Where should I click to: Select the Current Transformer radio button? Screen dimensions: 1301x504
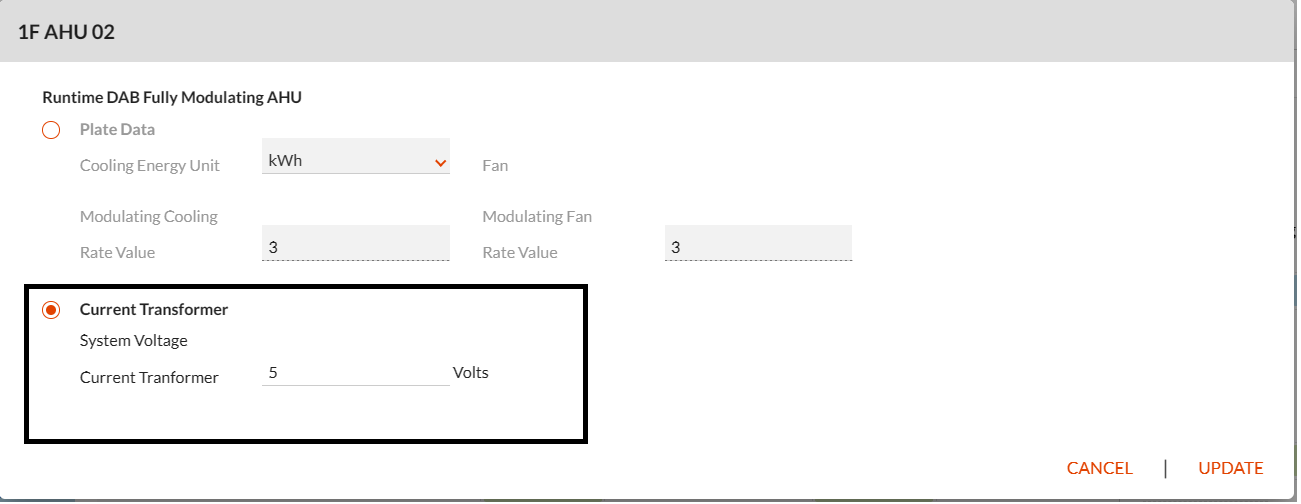tap(51, 310)
